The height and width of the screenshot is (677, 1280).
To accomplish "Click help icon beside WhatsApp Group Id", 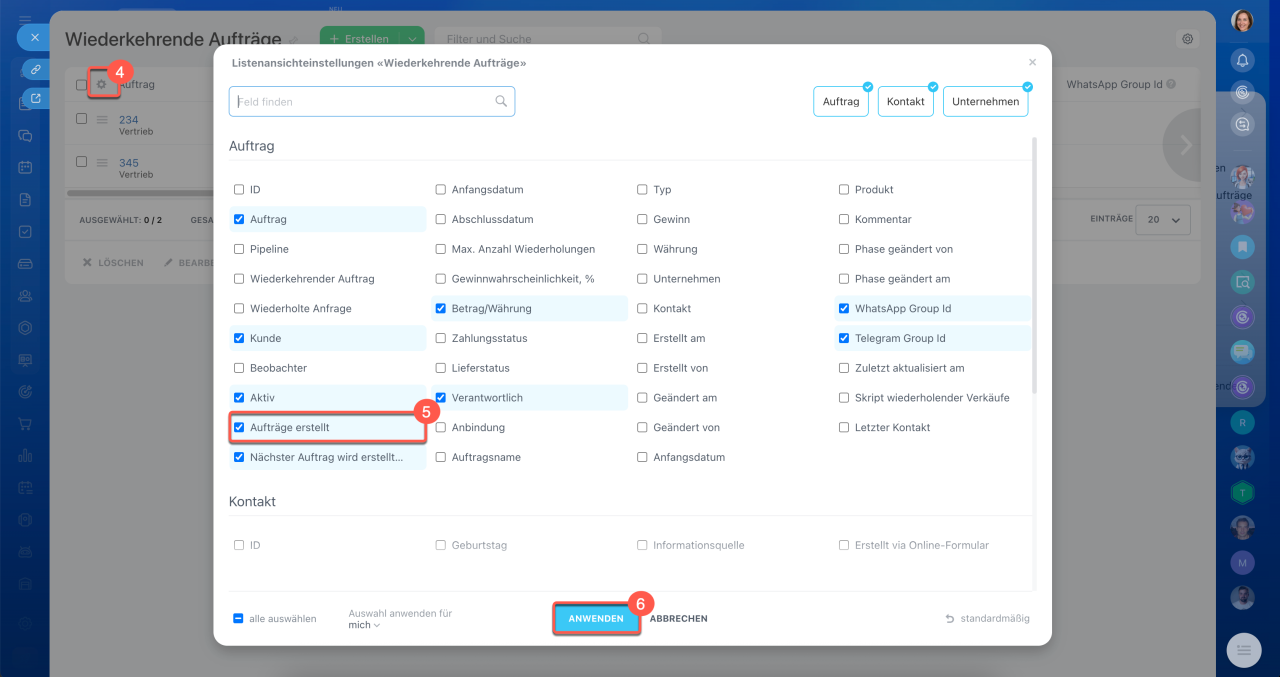I will pos(1171,85).
